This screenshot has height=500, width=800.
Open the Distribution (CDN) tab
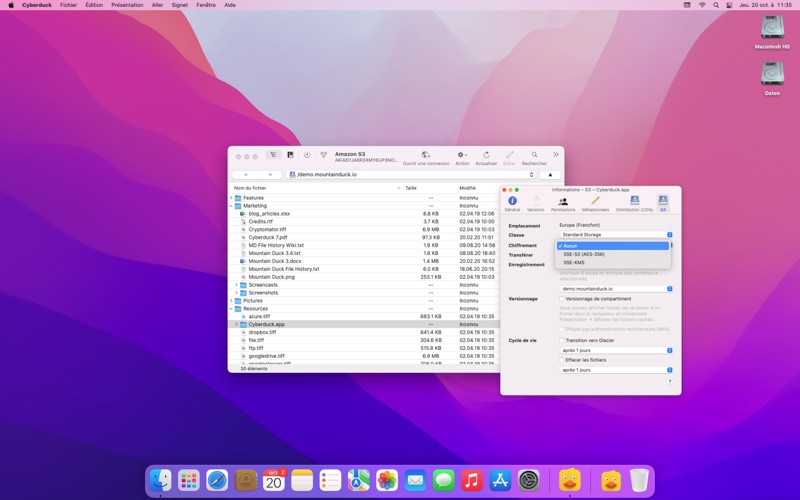pyautogui.click(x=634, y=203)
